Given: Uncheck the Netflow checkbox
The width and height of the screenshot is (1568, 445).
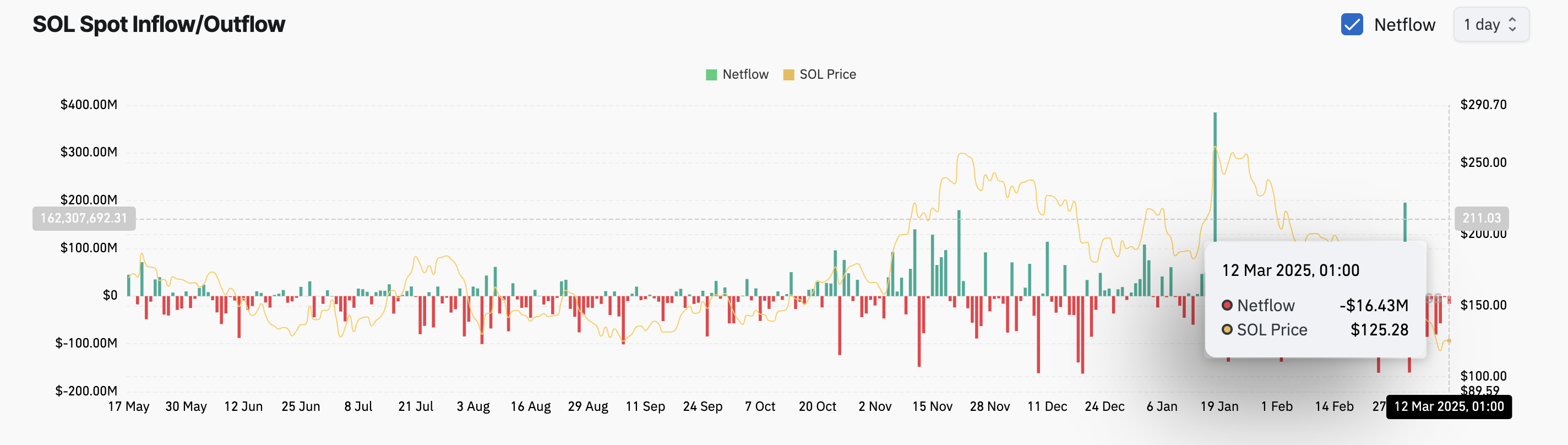Looking at the screenshot, I should click(1351, 24).
